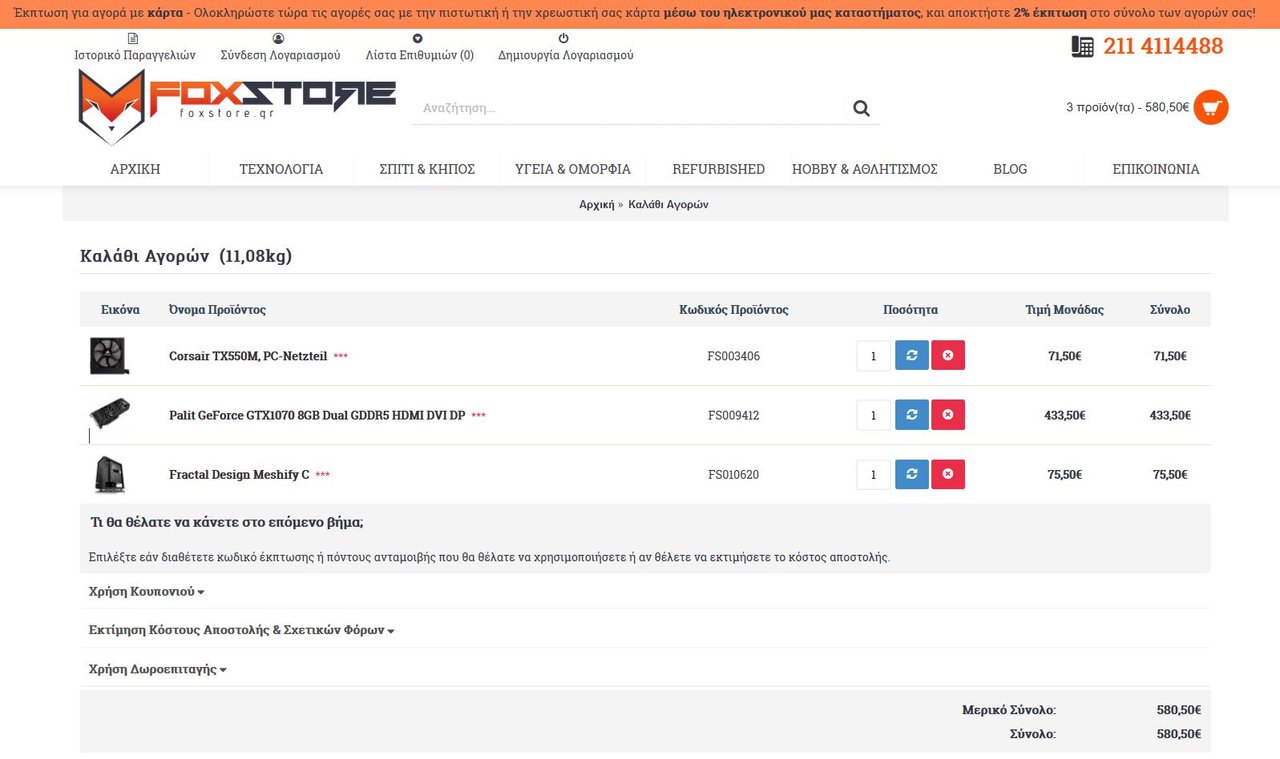Remove Corsair TX550M from the cart
Image resolution: width=1280 pixels, height=759 pixels.
(x=948, y=356)
